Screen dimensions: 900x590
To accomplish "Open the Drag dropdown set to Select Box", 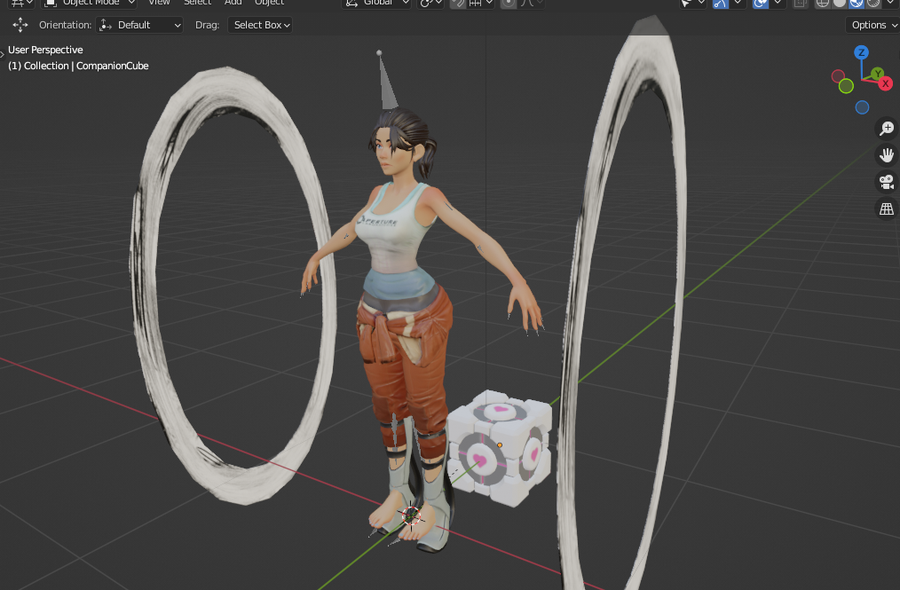I will coord(260,25).
